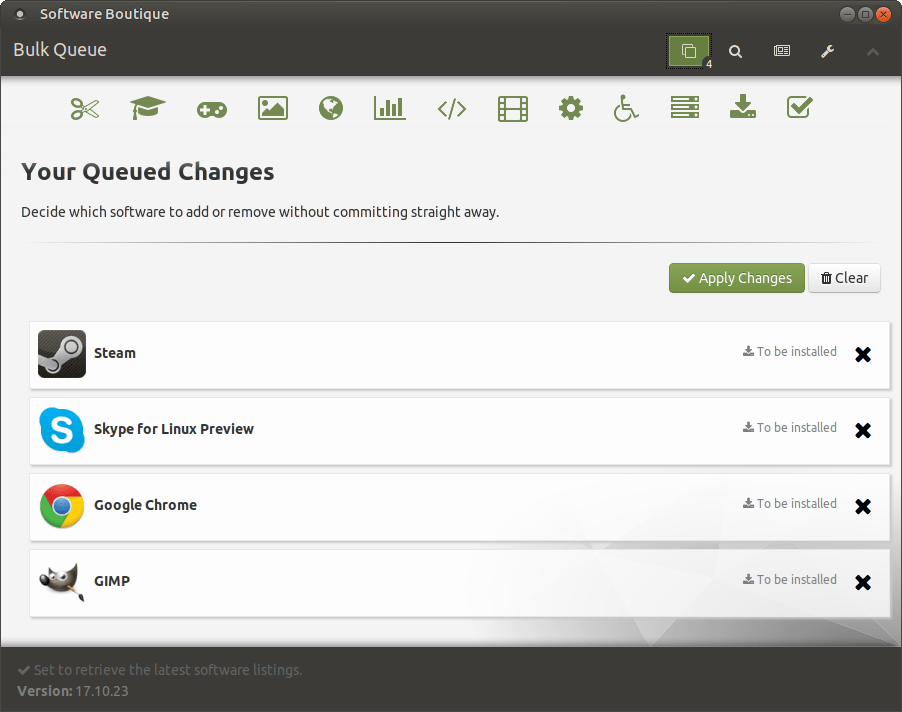This screenshot has height=712, width=902.
Task: Click 'To be installed' status for GIMP
Action: [789, 579]
